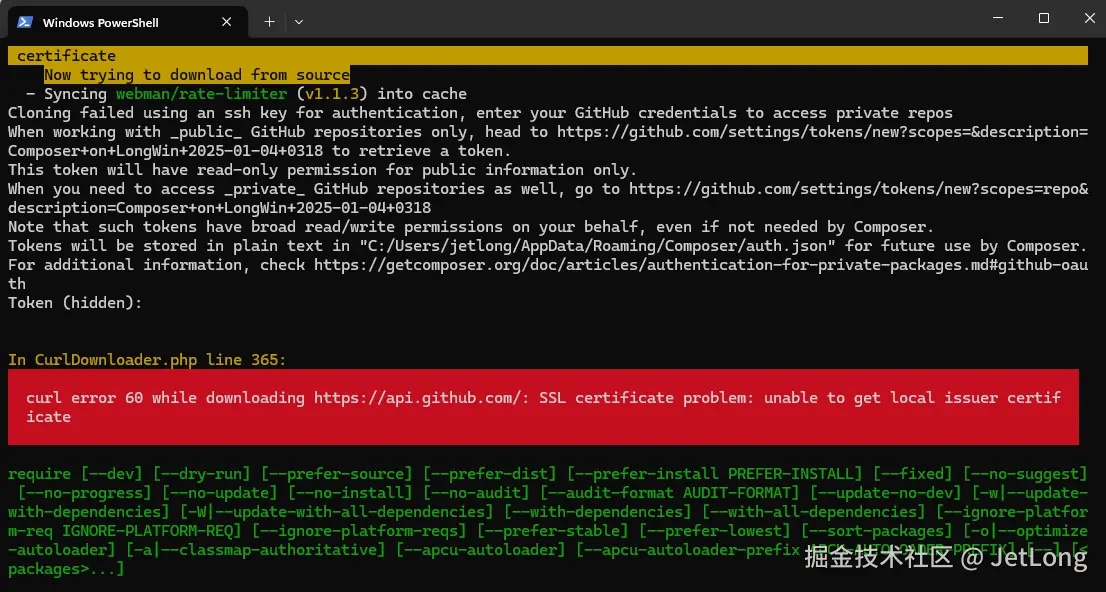Open a new terminal tab with plus icon
The height and width of the screenshot is (592, 1106).
[x=269, y=22]
